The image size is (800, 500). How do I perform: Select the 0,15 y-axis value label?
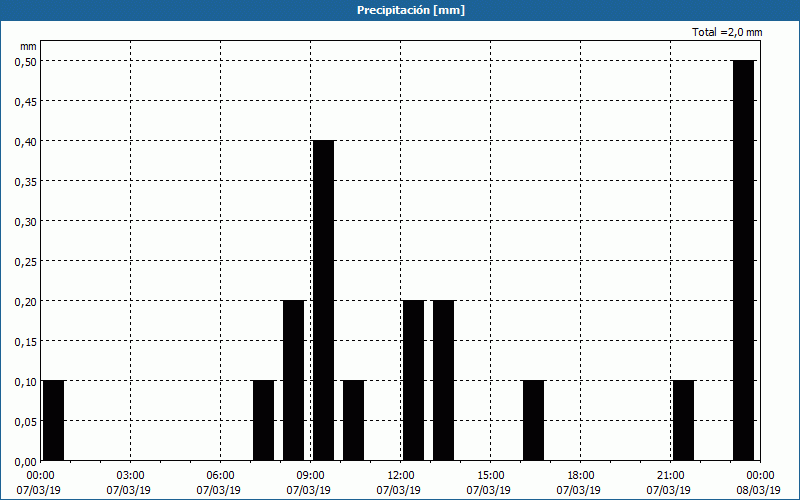coord(26,341)
